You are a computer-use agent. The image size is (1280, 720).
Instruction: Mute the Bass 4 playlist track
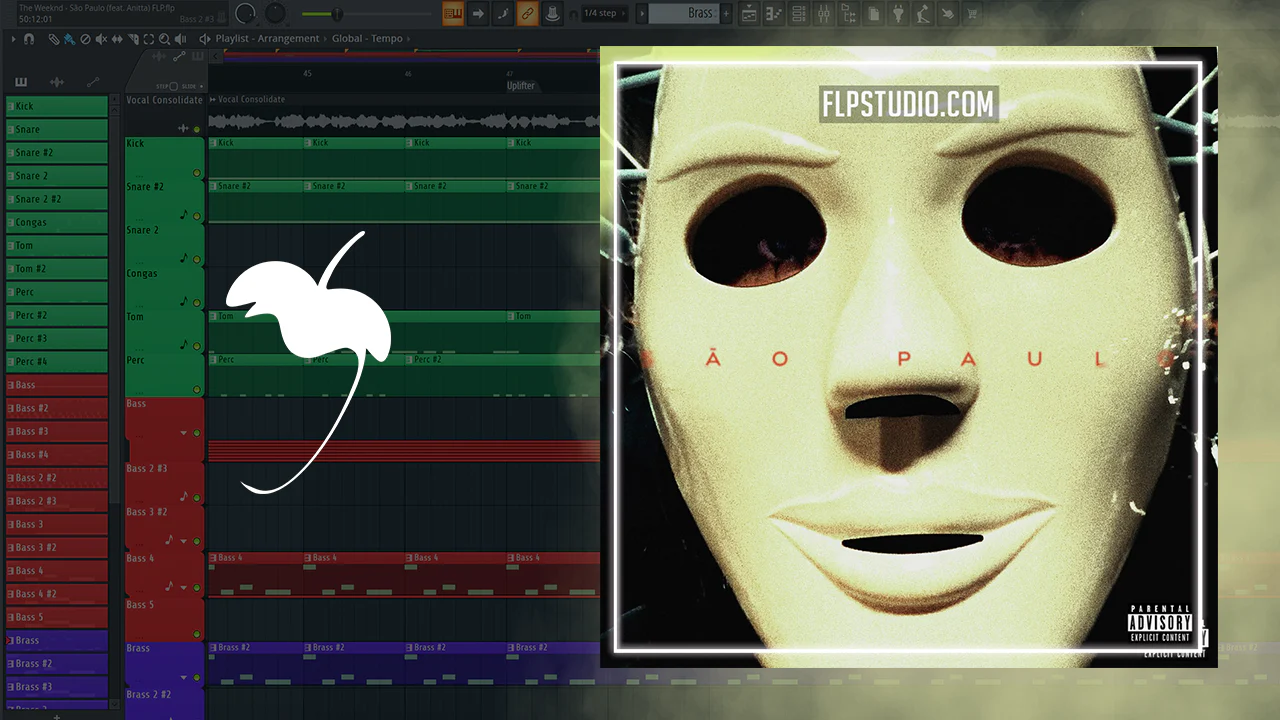click(196, 589)
